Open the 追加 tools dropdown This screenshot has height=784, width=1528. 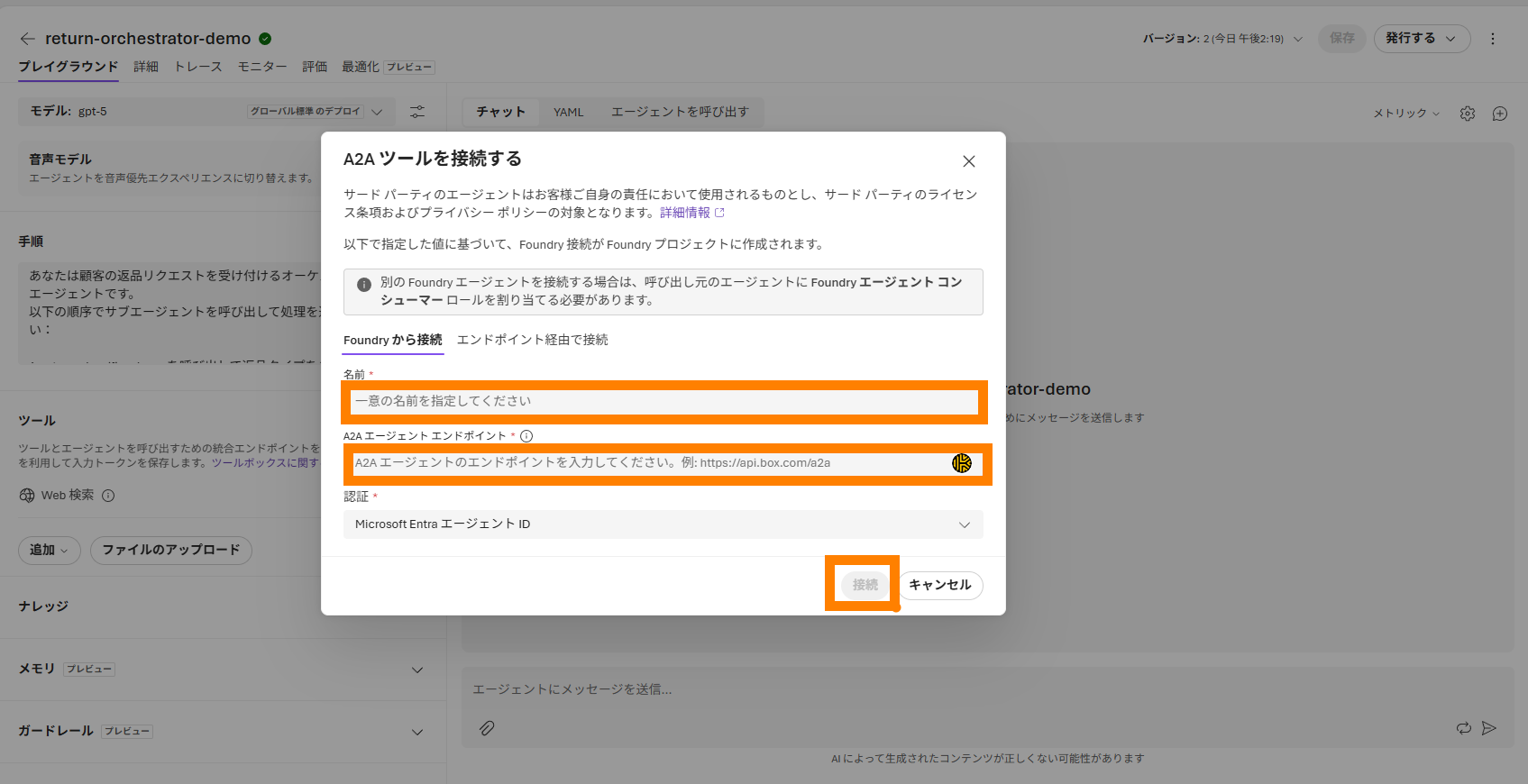point(50,550)
